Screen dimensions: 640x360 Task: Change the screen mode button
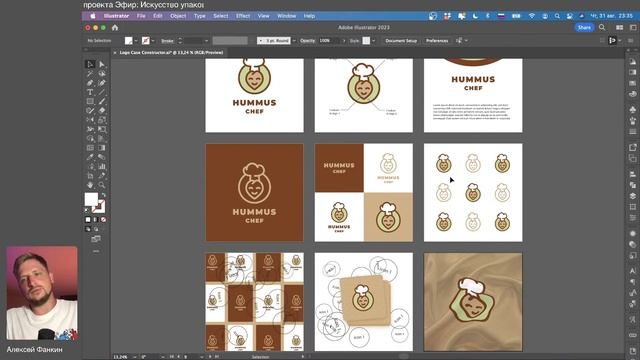point(96,239)
